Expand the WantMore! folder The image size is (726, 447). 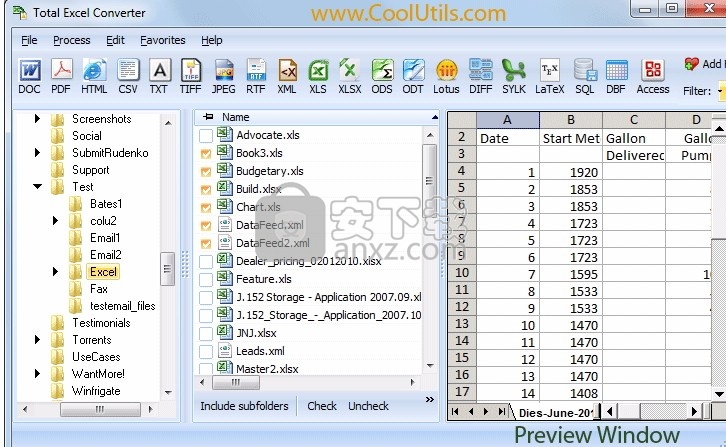[37, 373]
